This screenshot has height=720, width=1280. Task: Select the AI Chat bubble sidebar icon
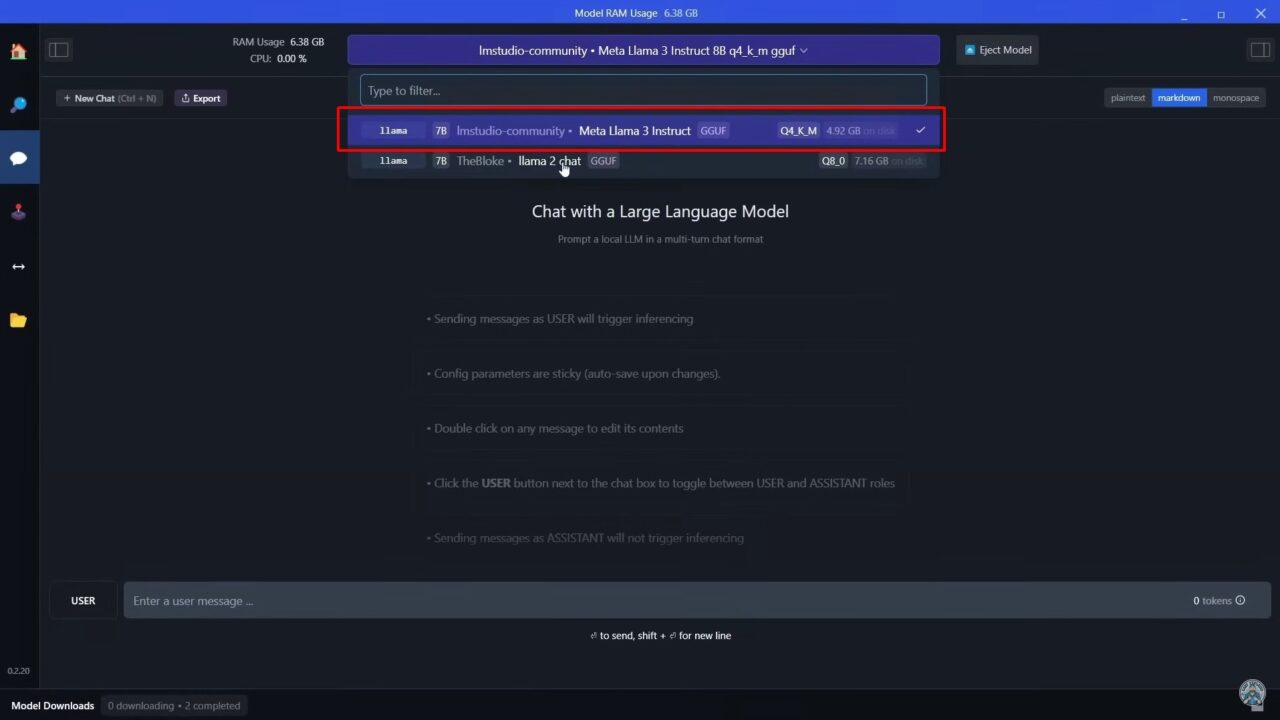pyautogui.click(x=18, y=158)
